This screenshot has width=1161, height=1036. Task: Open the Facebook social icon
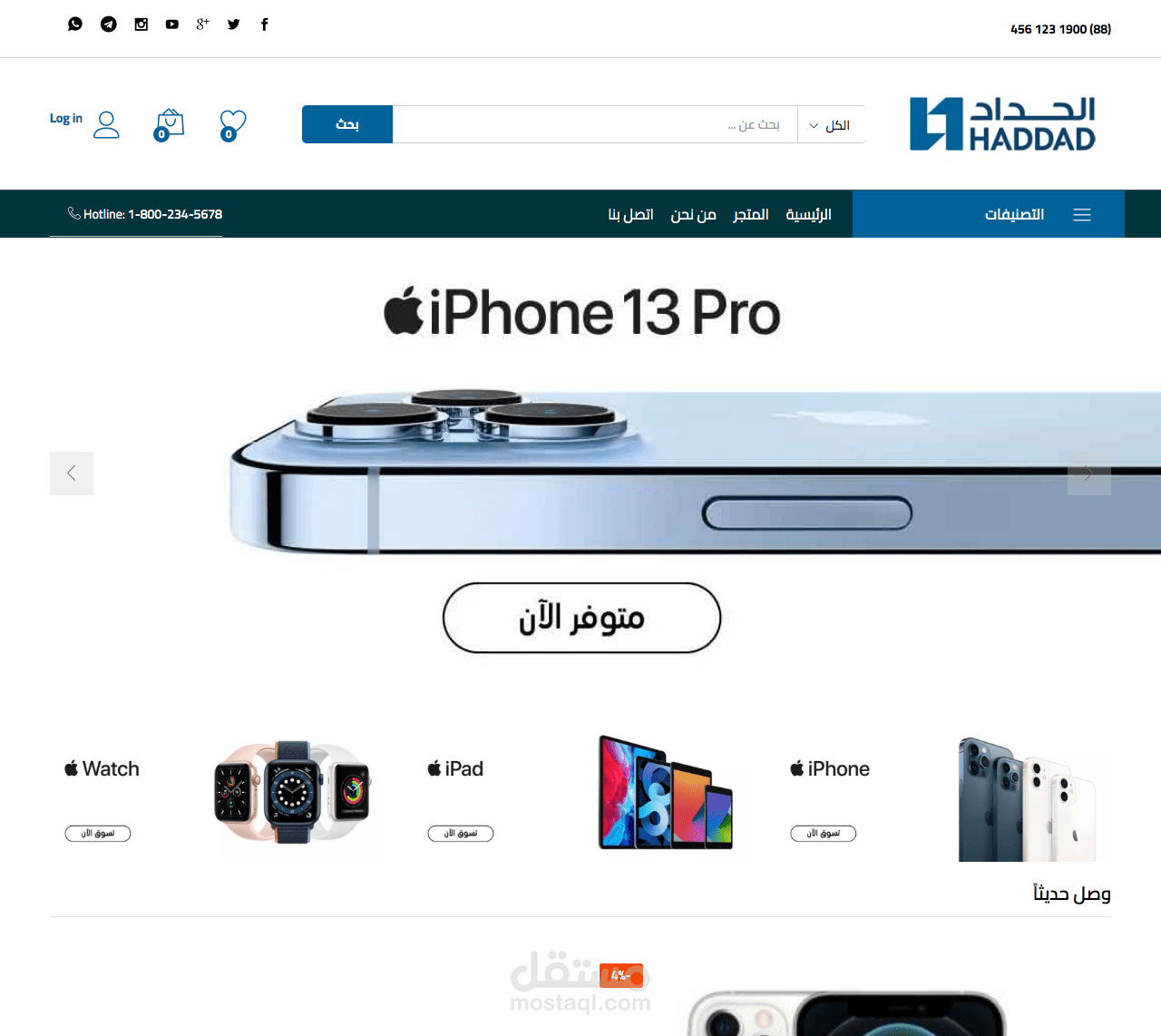pyautogui.click(x=265, y=24)
